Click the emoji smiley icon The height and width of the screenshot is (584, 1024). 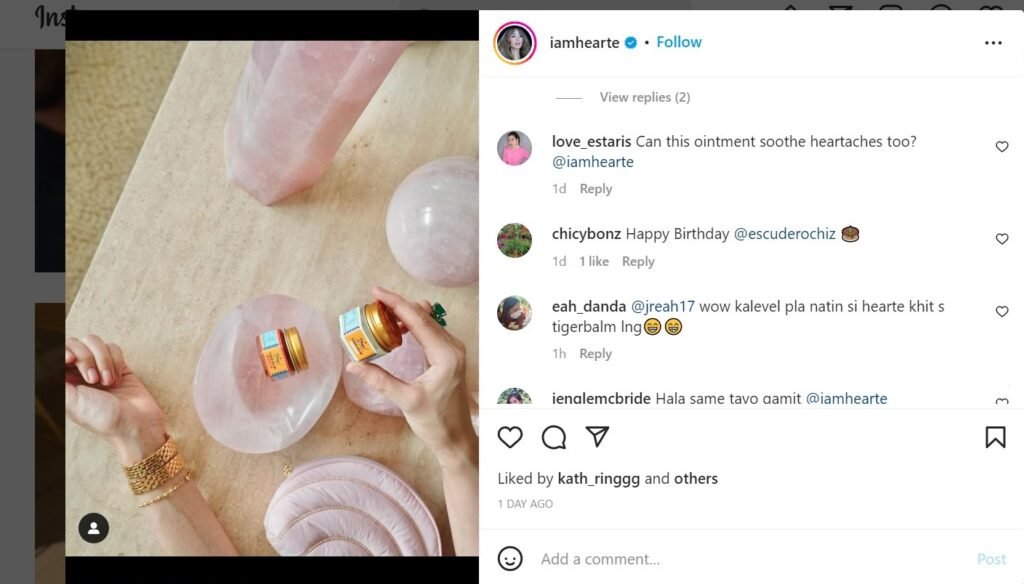510,558
